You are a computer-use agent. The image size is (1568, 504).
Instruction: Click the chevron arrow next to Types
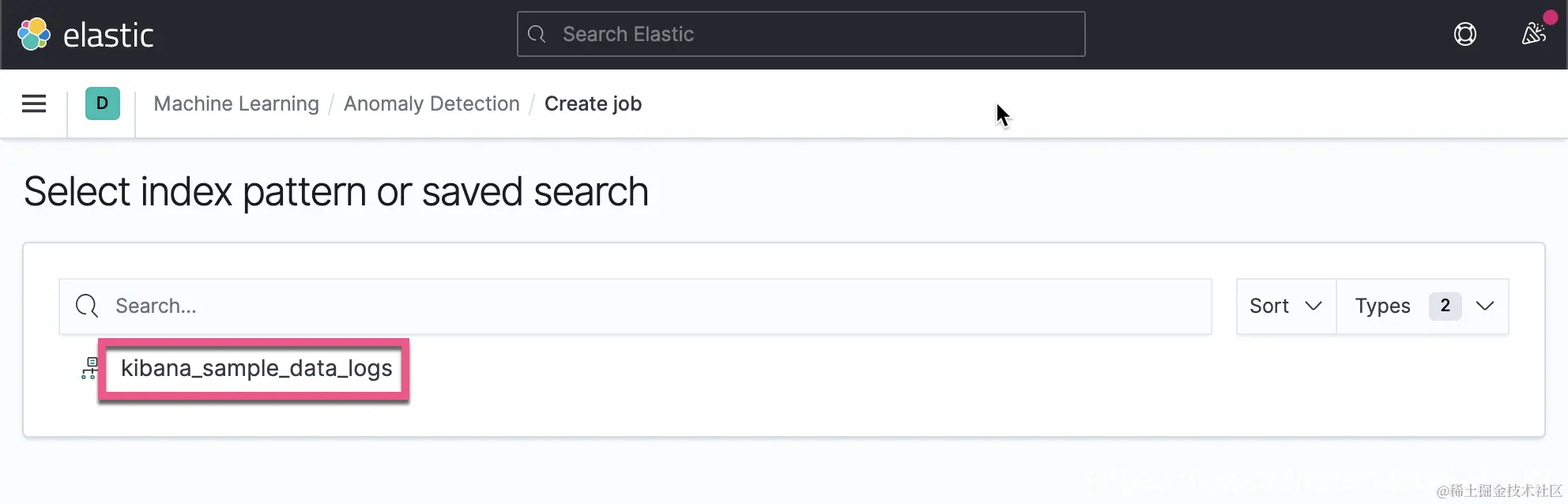coord(1485,306)
